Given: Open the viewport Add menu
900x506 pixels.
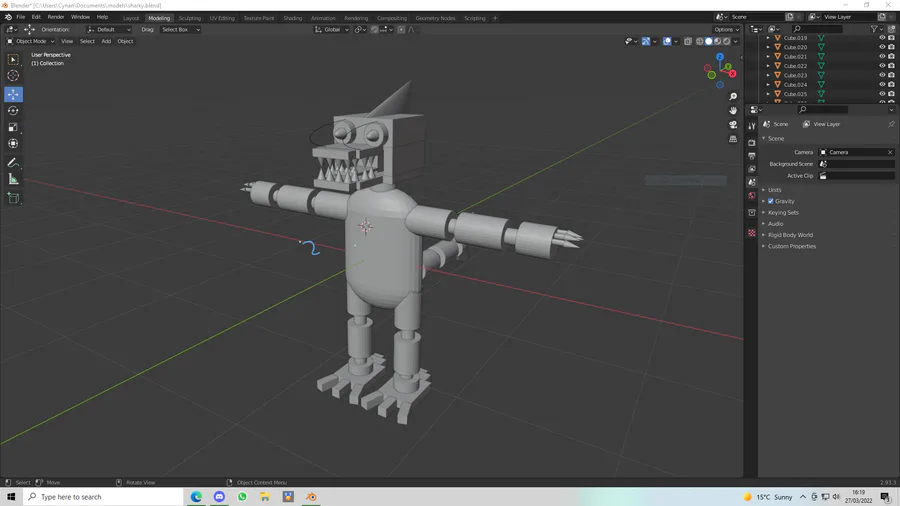Looking at the screenshot, I should [x=106, y=41].
